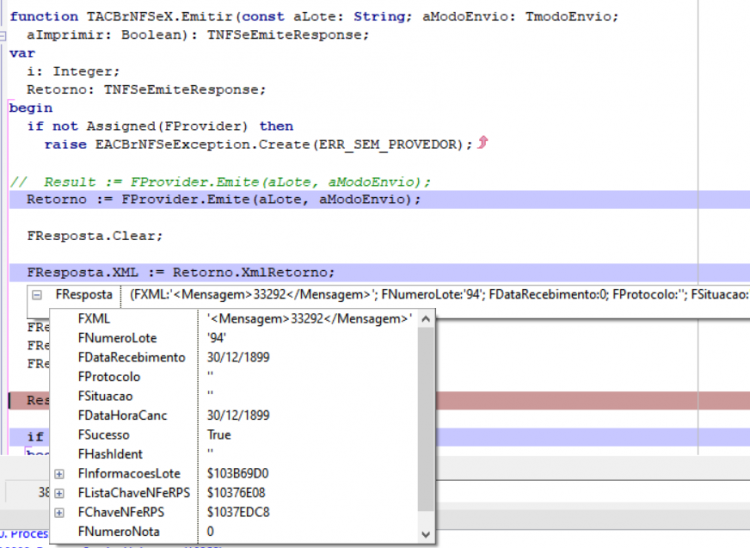Click the $10376E08 address value

[236, 493]
